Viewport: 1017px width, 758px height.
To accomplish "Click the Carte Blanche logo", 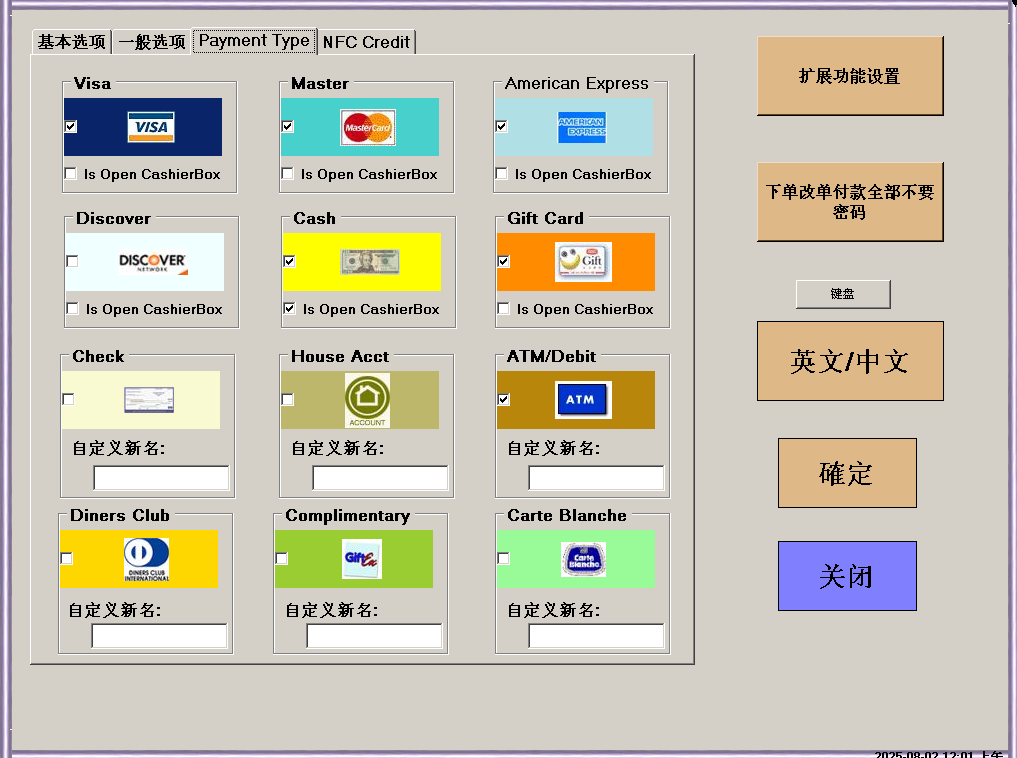I will coord(583,559).
